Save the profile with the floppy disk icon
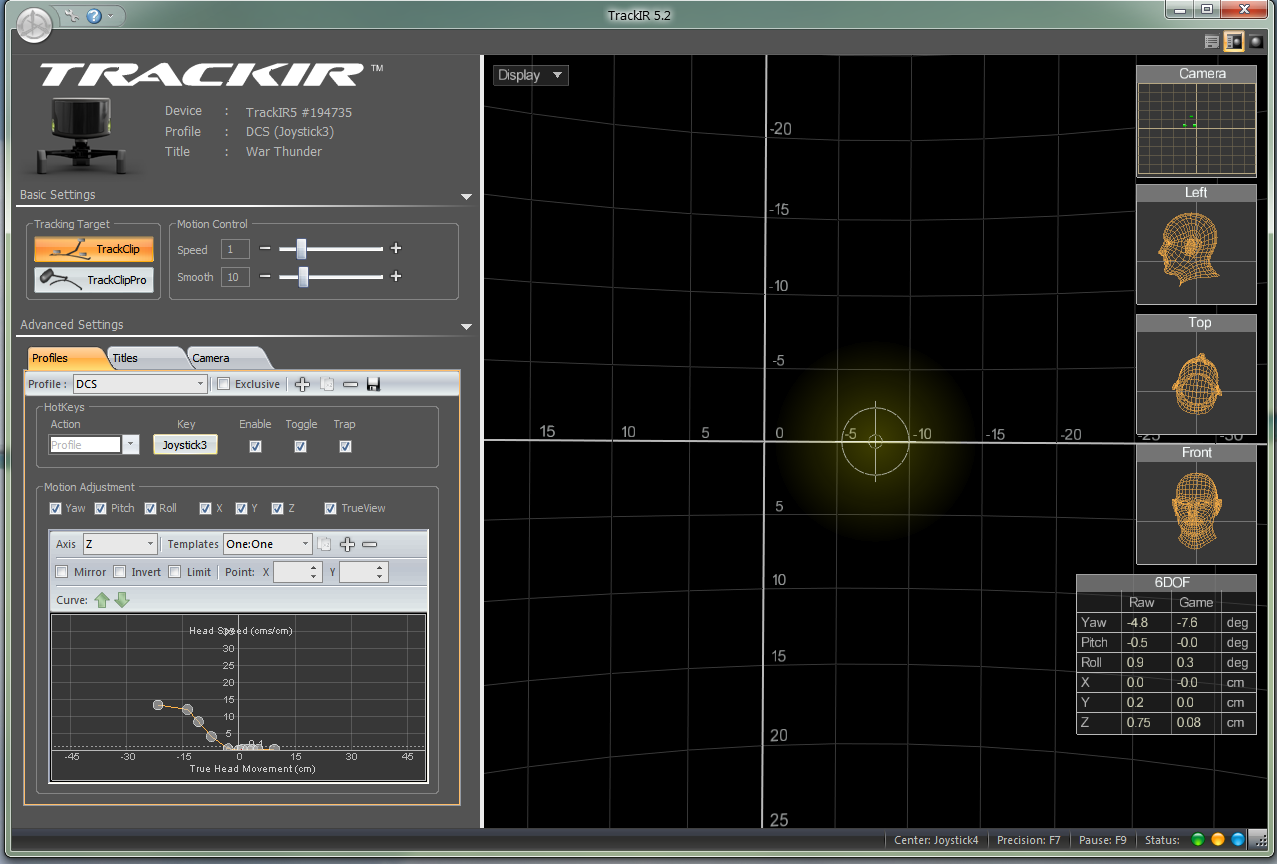The width and height of the screenshot is (1277, 864). (x=373, y=384)
